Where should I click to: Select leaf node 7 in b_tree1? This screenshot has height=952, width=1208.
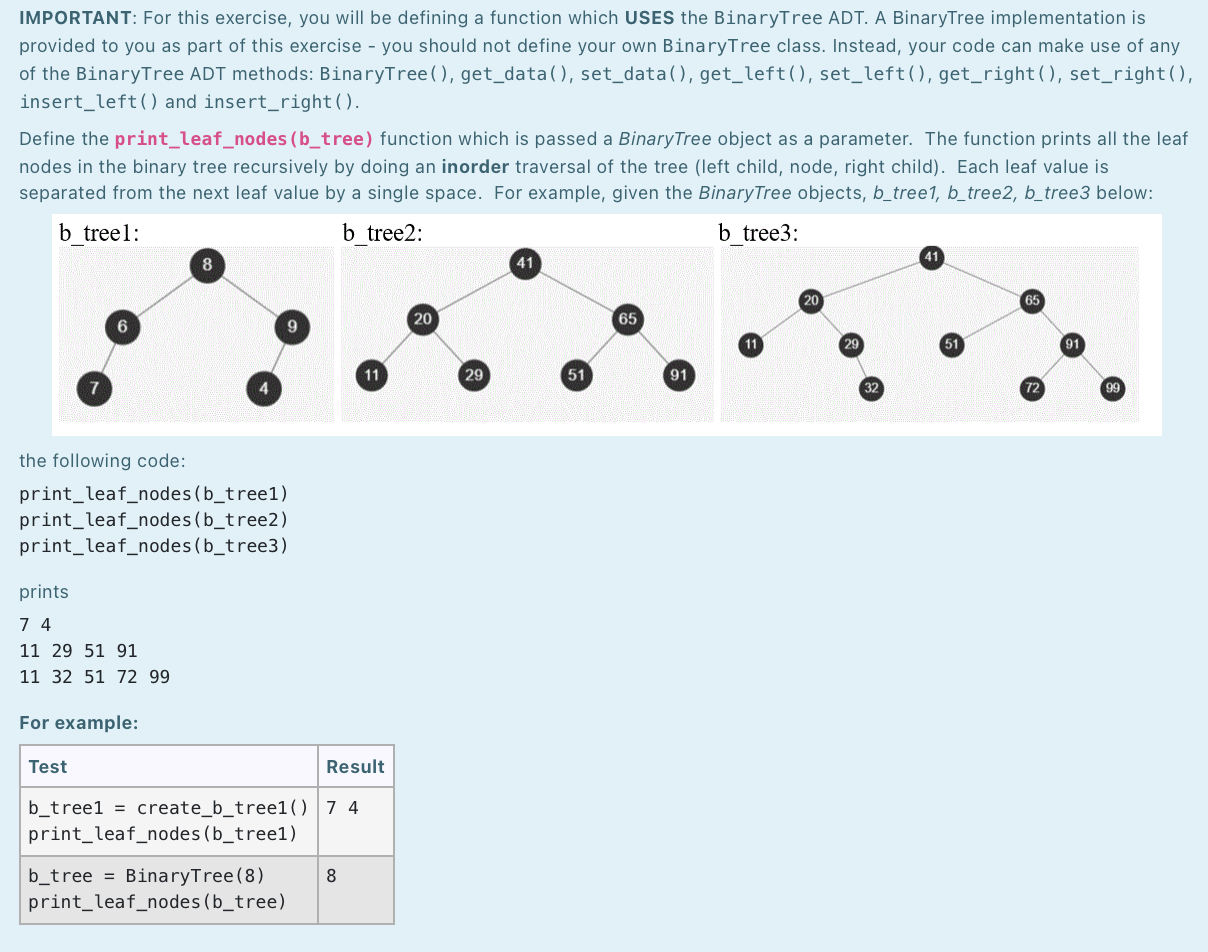pyautogui.click(x=93, y=389)
